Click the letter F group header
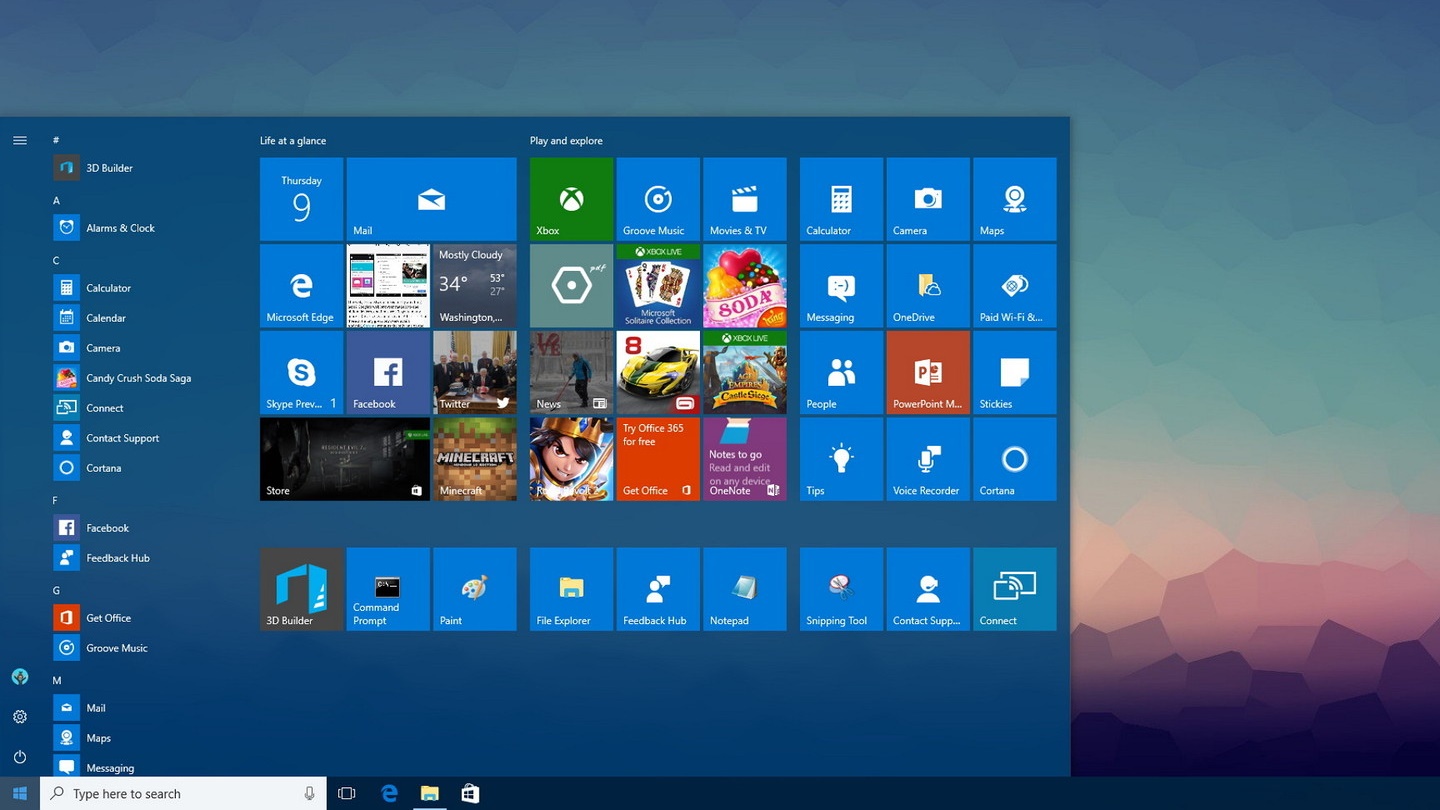The width and height of the screenshot is (1440, 810). click(x=56, y=500)
